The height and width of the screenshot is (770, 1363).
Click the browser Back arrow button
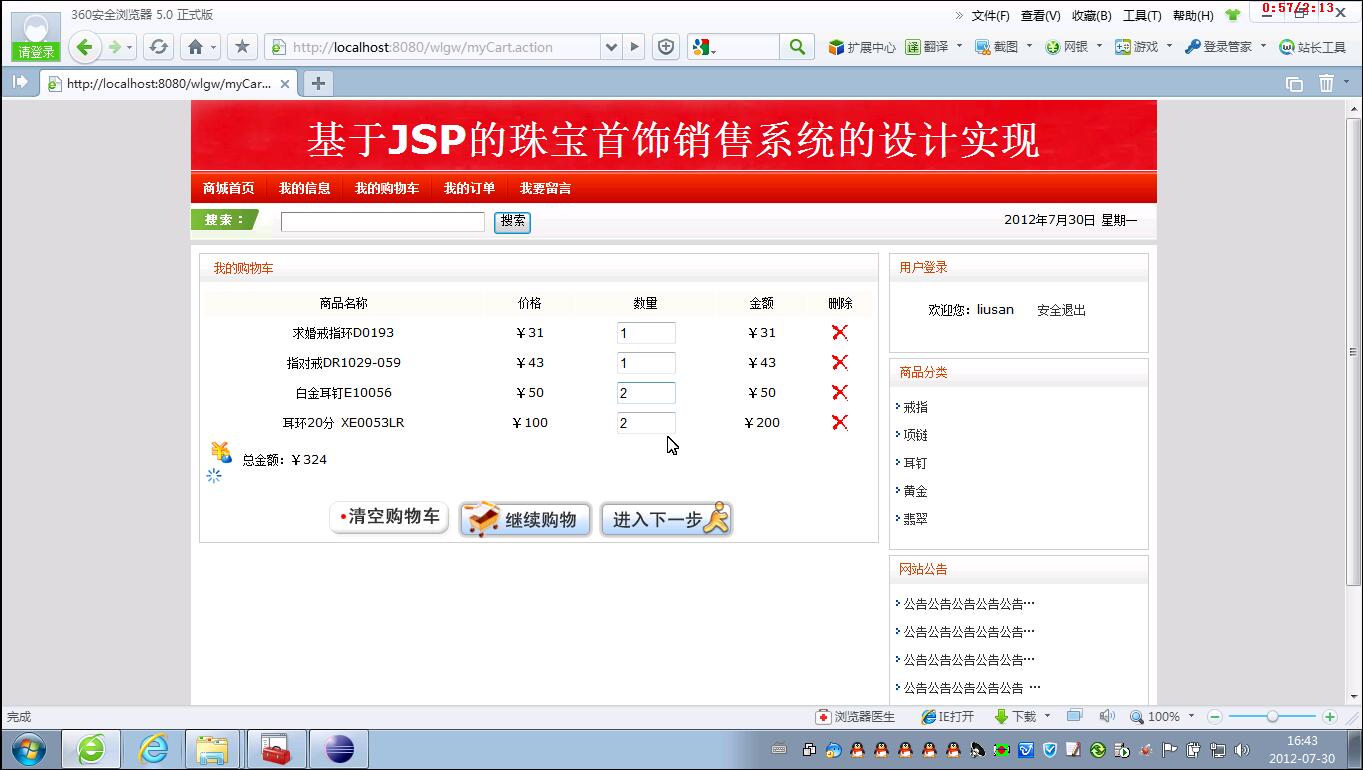click(x=85, y=47)
